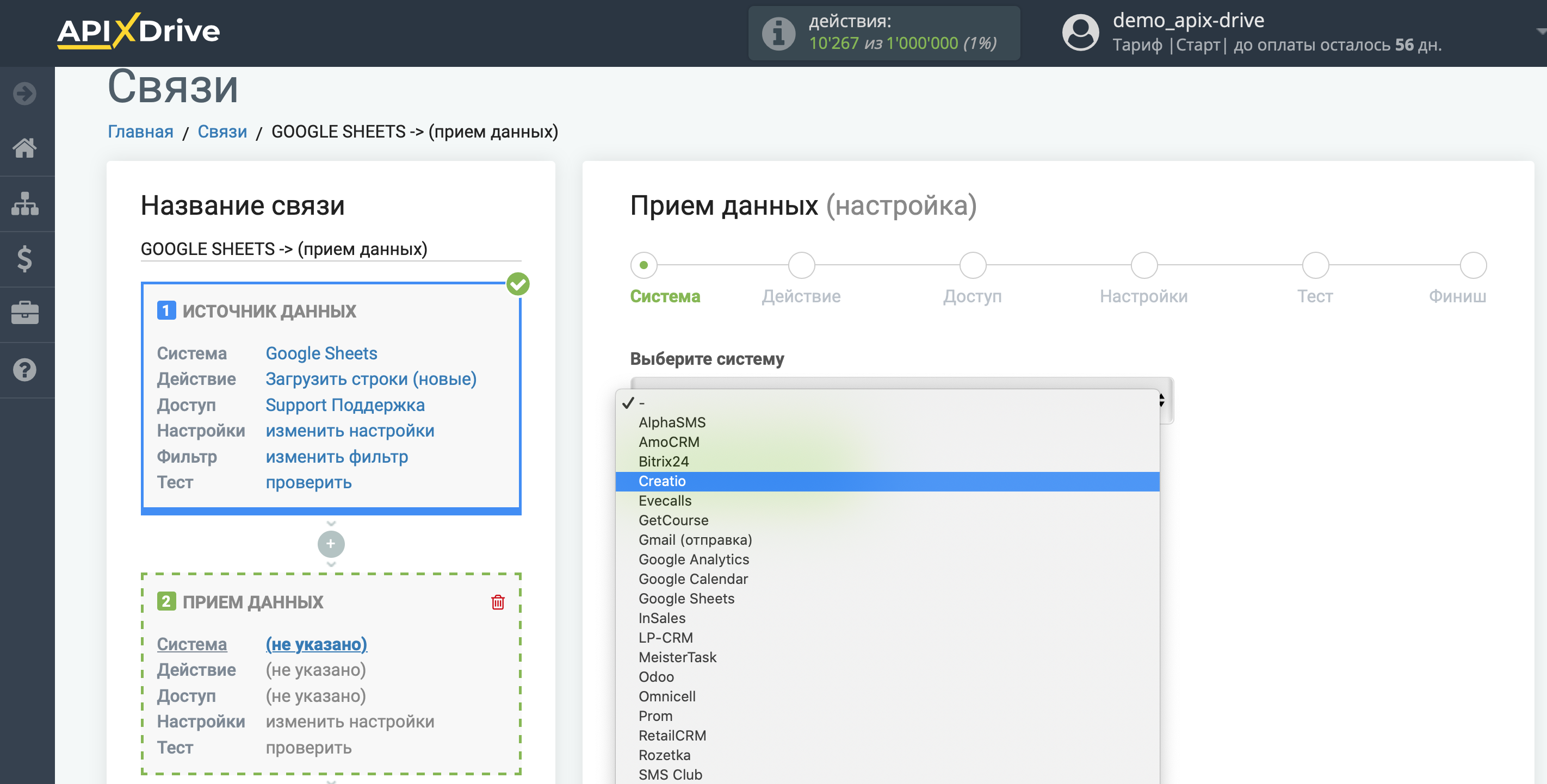Viewport: 1547px width, 784px height.
Task: Click изменить фильтр link
Action: click(336, 456)
